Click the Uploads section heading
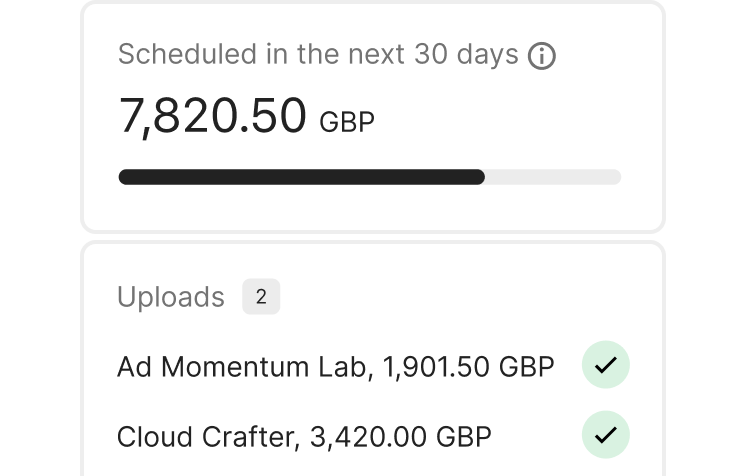 [x=171, y=297]
